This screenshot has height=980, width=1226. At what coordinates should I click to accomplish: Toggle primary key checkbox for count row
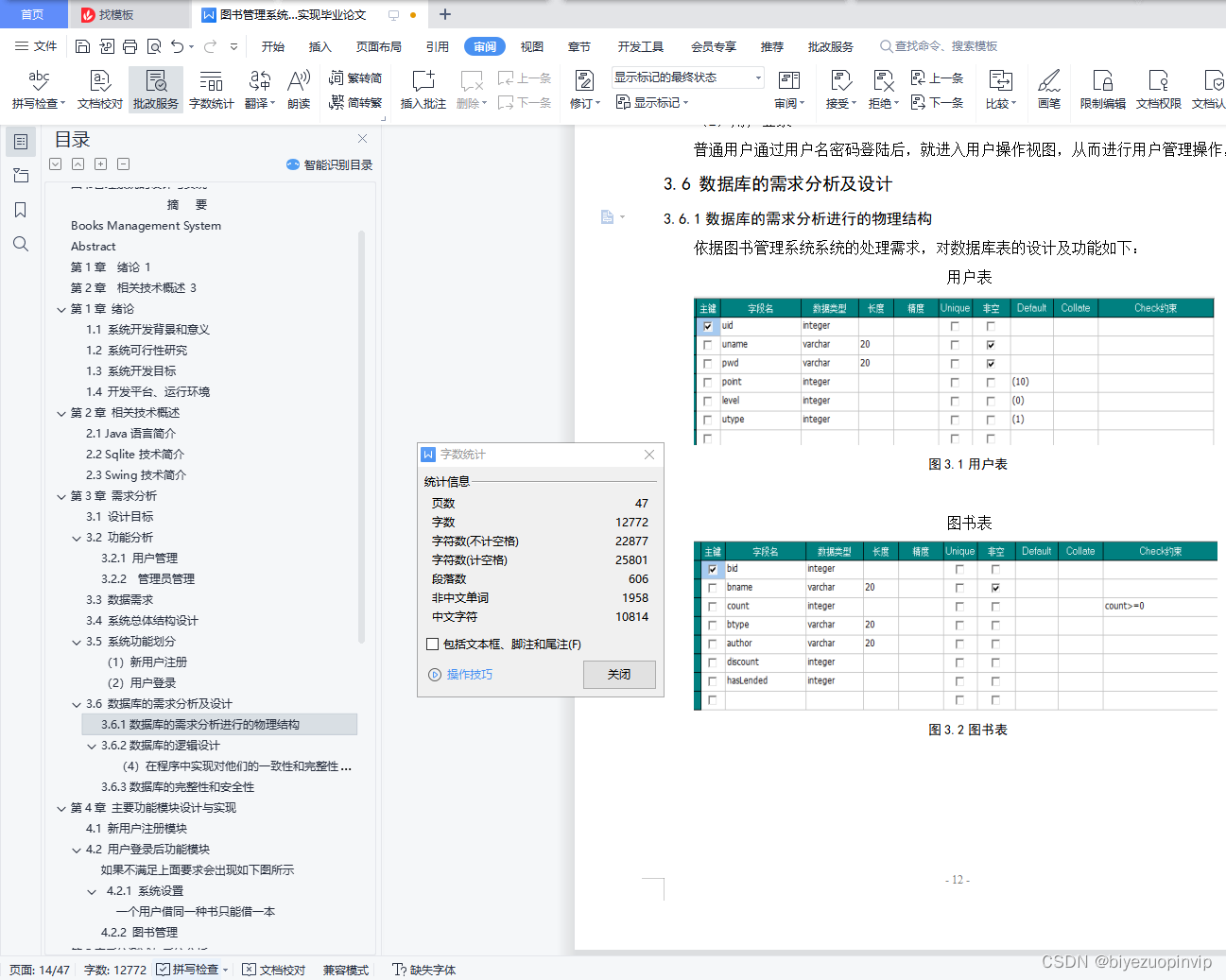(x=712, y=607)
